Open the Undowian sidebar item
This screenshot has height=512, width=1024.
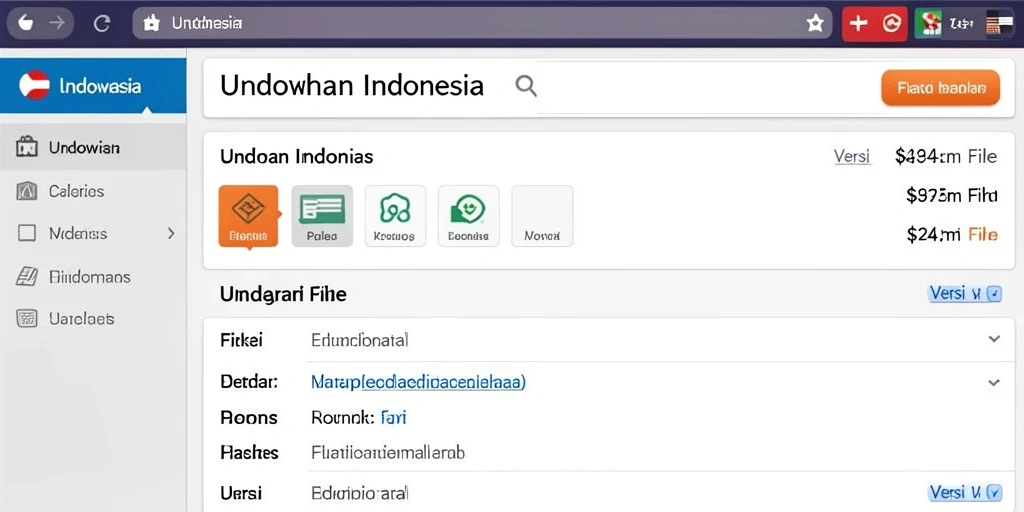point(93,148)
